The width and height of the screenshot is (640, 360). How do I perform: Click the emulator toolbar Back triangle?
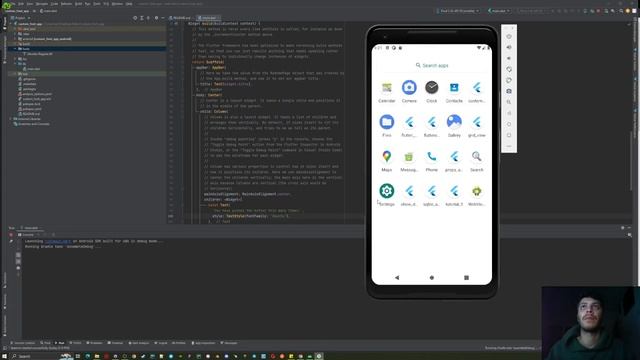[509, 113]
